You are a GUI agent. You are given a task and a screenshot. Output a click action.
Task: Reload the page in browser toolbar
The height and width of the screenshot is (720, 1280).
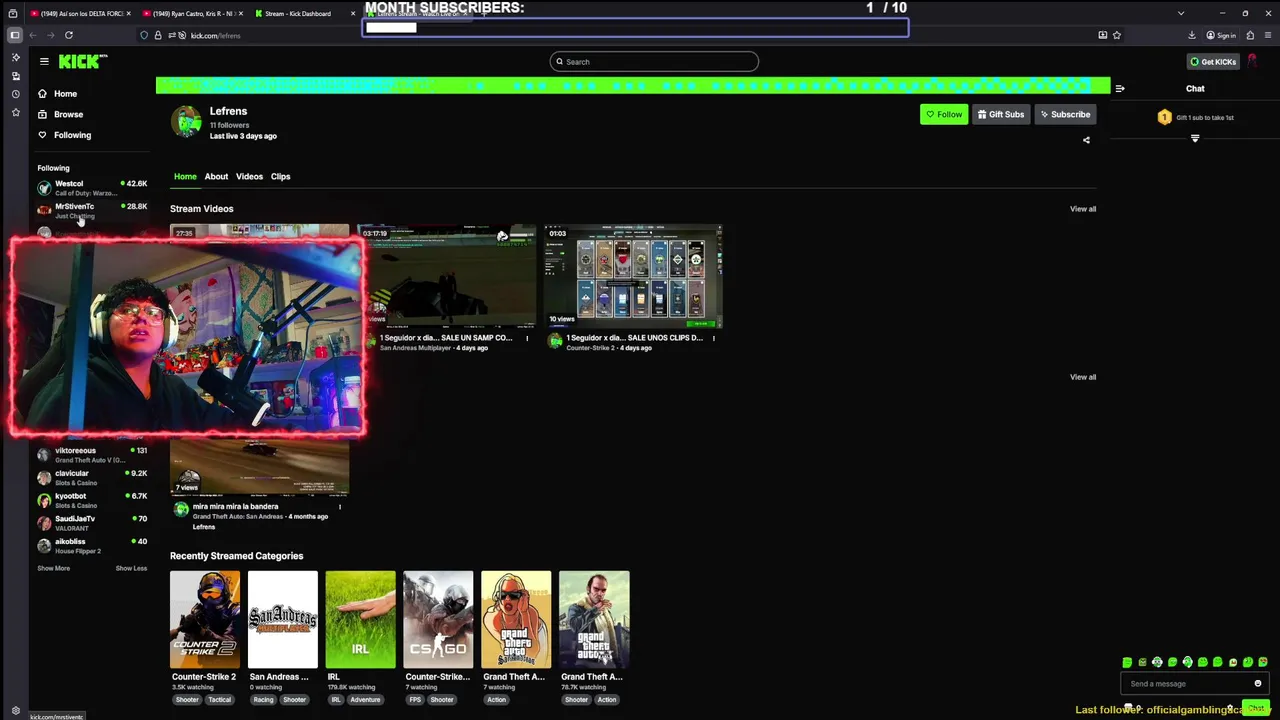tap(69, 35)
